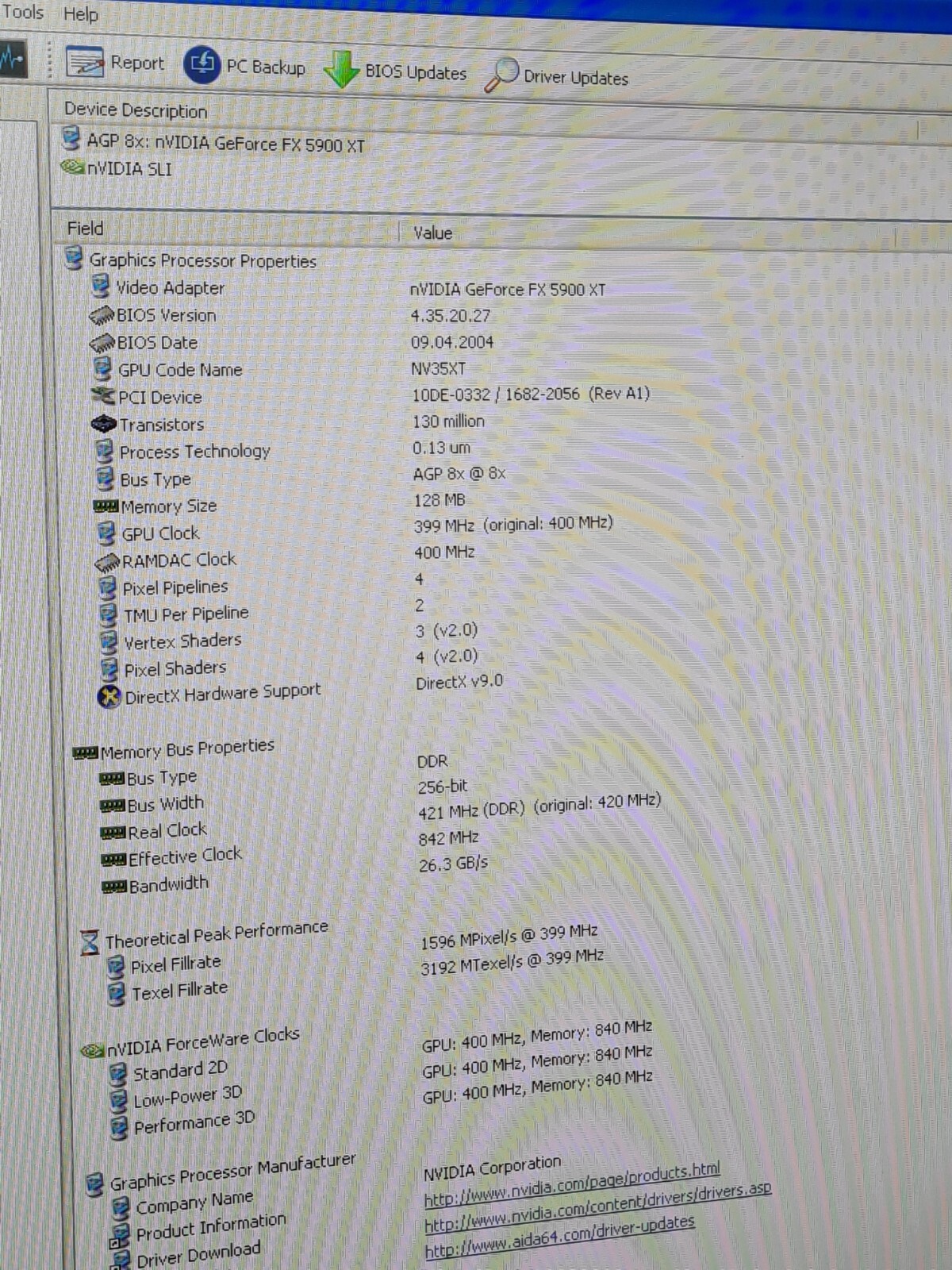Click the Effective Clock RAM icon
952x1270 pixels.
click(113, 859)
